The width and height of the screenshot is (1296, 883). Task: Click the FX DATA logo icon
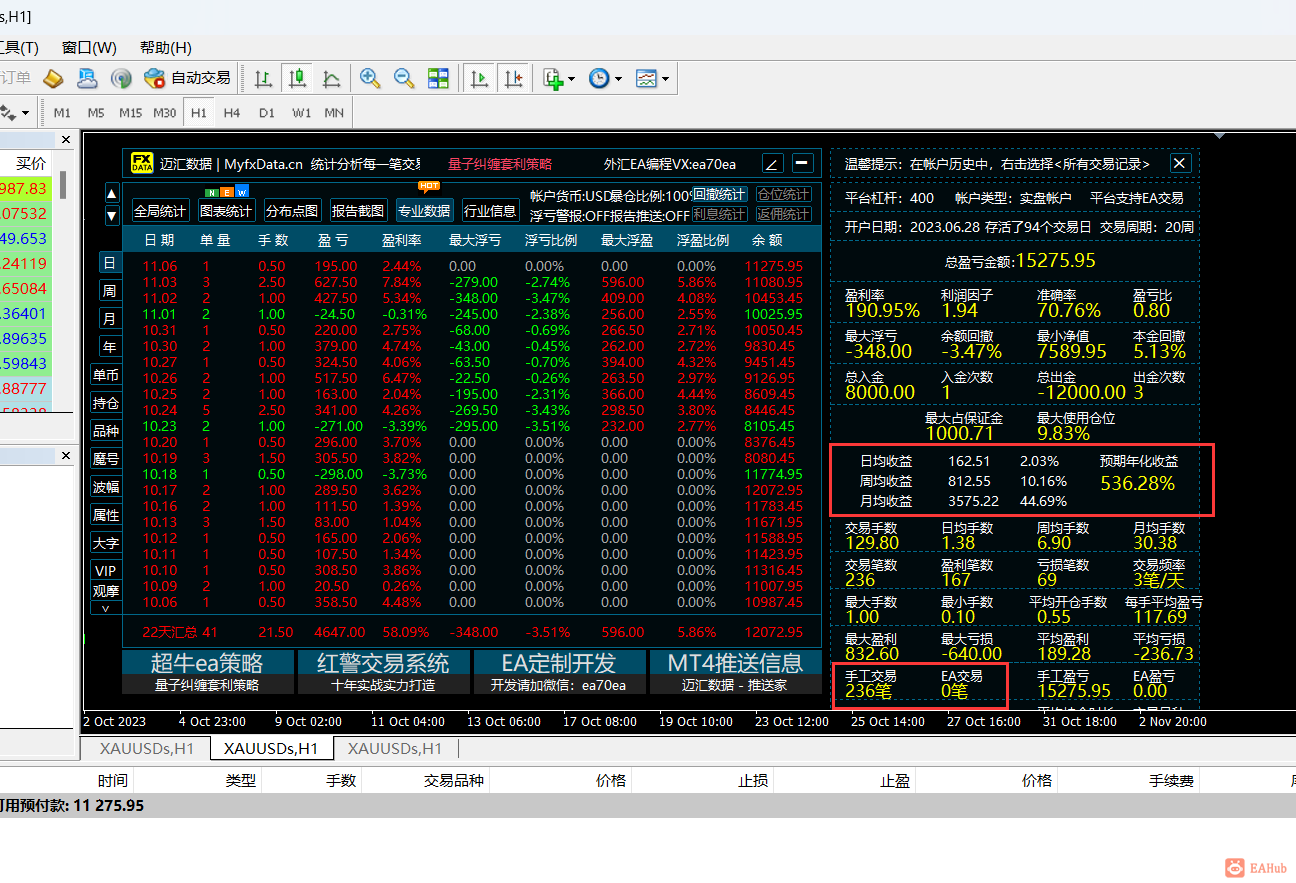tap(141, 163)
